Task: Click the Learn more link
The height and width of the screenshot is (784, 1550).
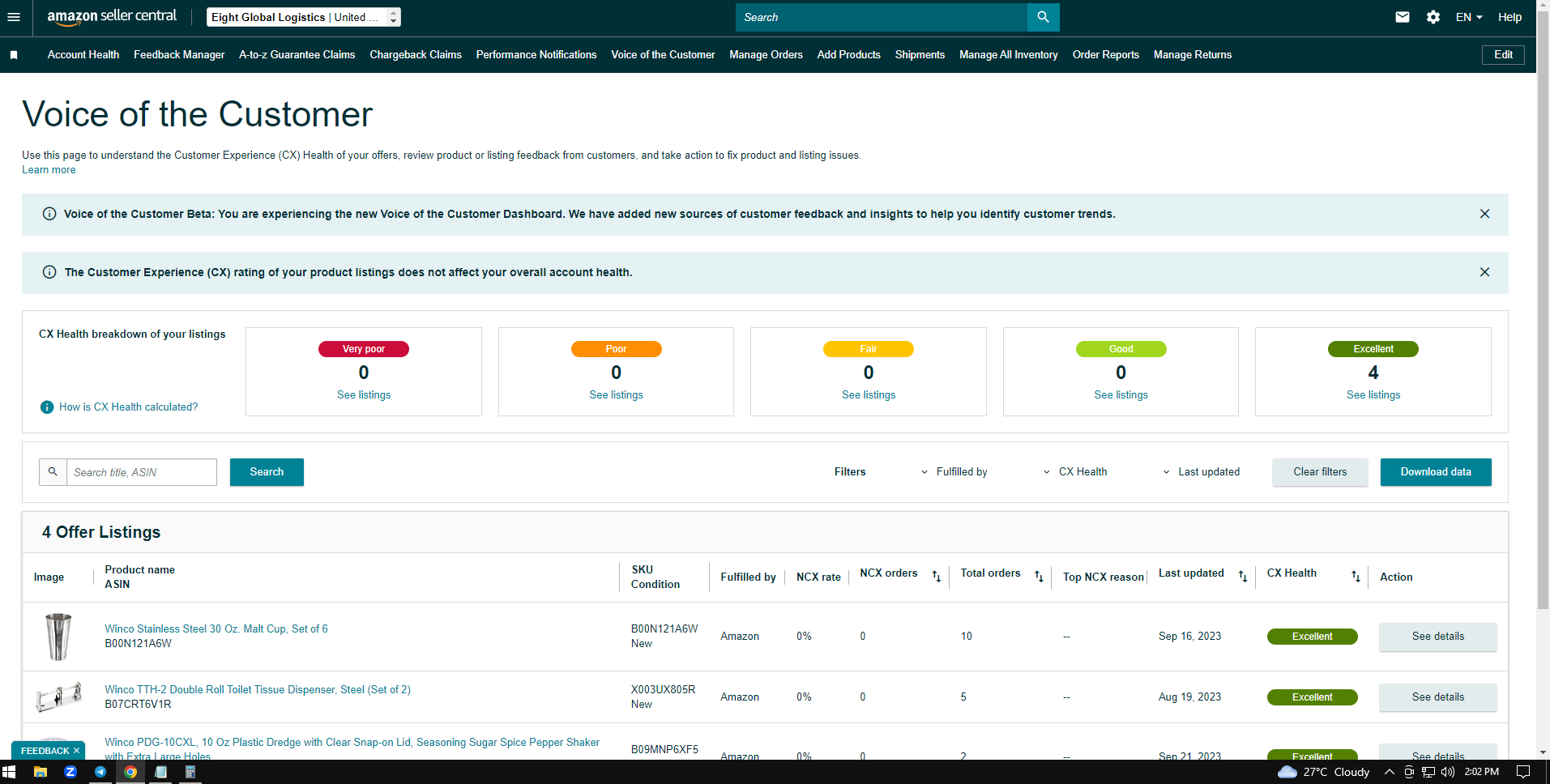Action: pyautogui.click(x=49, y=170)
